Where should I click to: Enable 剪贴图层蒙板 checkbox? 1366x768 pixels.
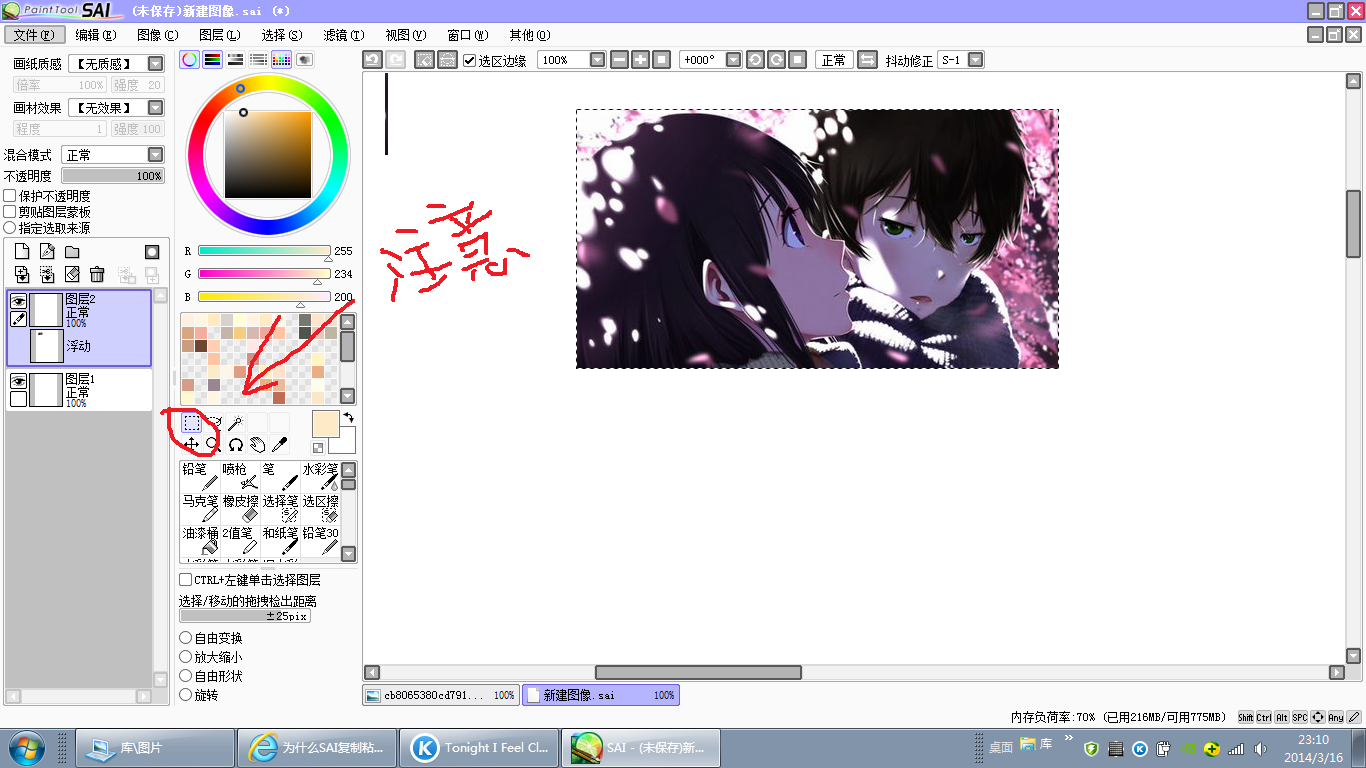pos(10,212)
